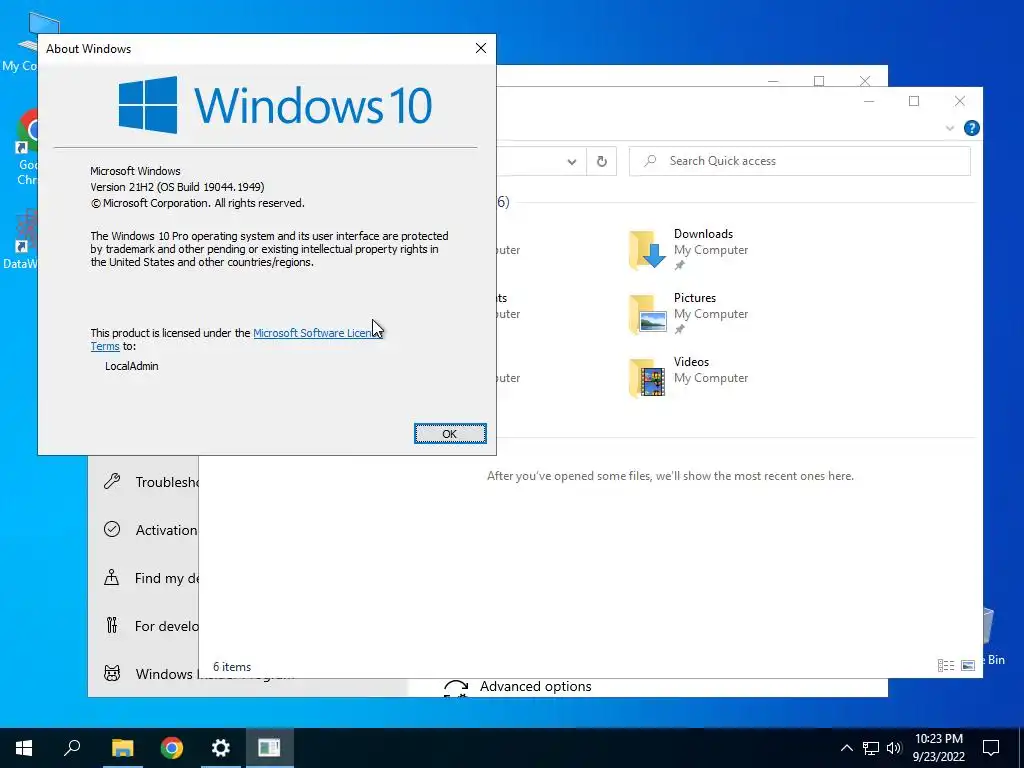Open File Explorer help icon
This screenshot has width=1024, height=768.
(971, 128)
